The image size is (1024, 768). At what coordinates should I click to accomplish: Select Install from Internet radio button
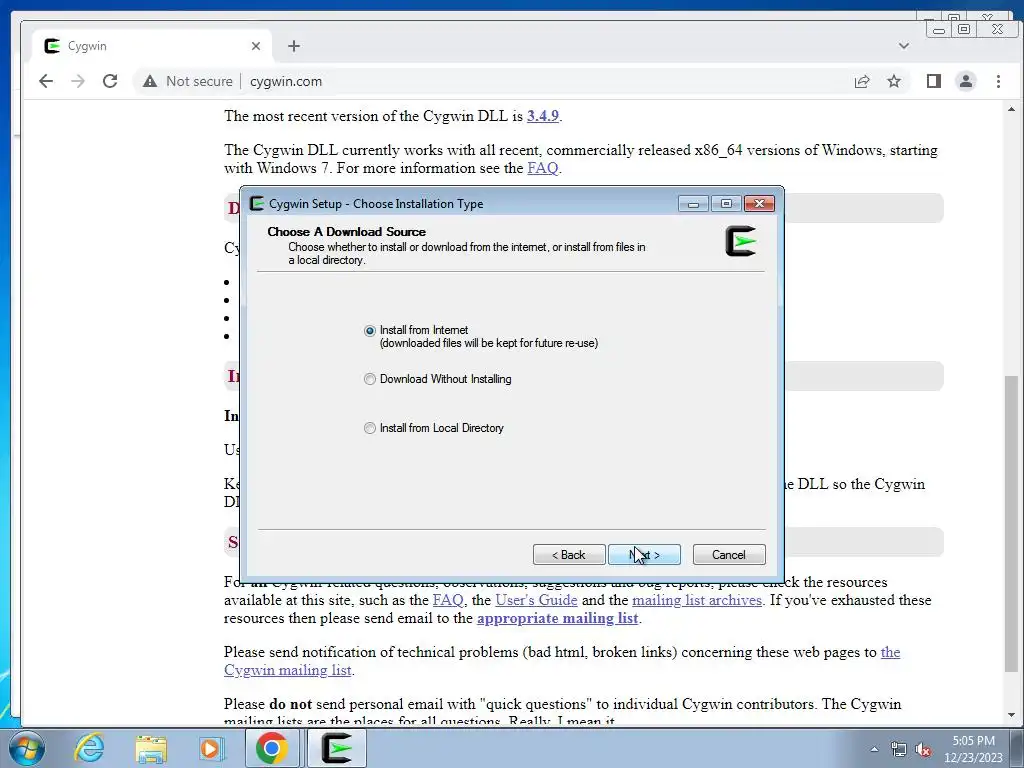(370, 330)
